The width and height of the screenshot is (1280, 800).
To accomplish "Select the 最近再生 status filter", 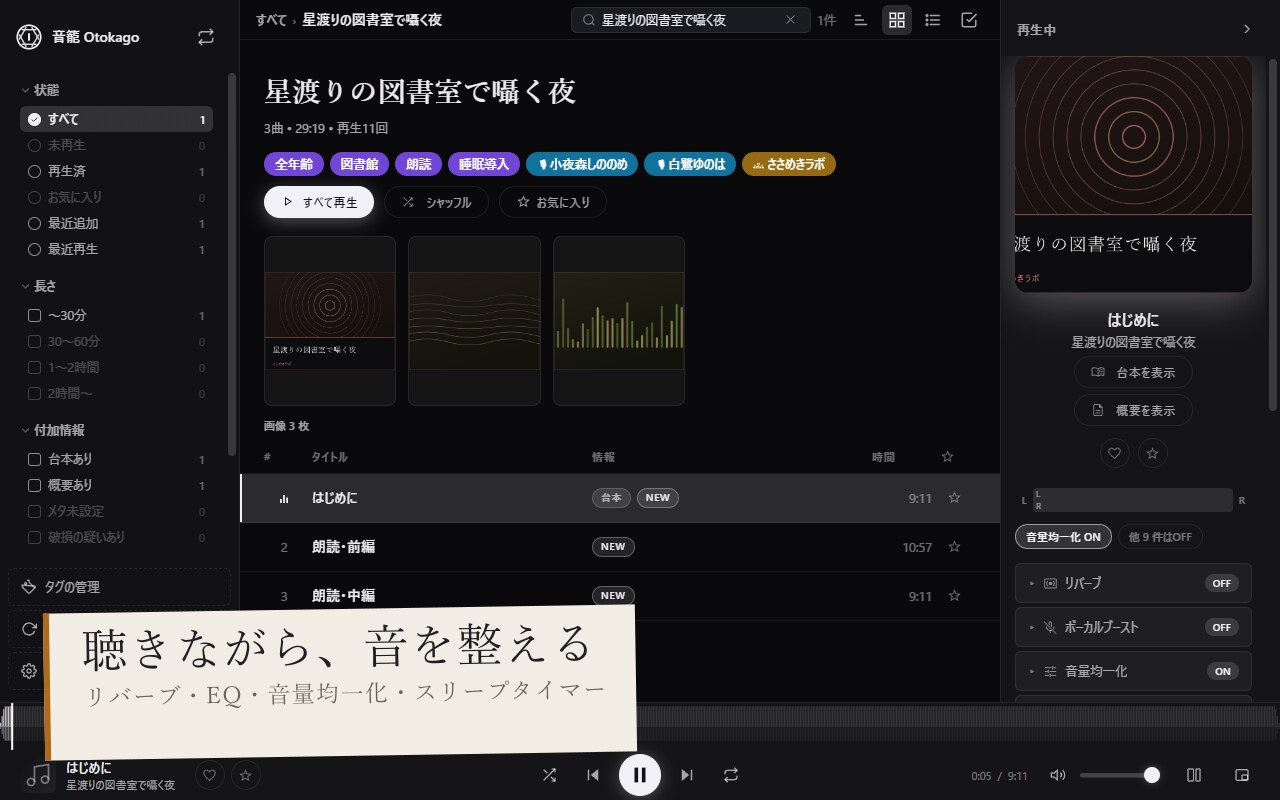I will point(116,249).
